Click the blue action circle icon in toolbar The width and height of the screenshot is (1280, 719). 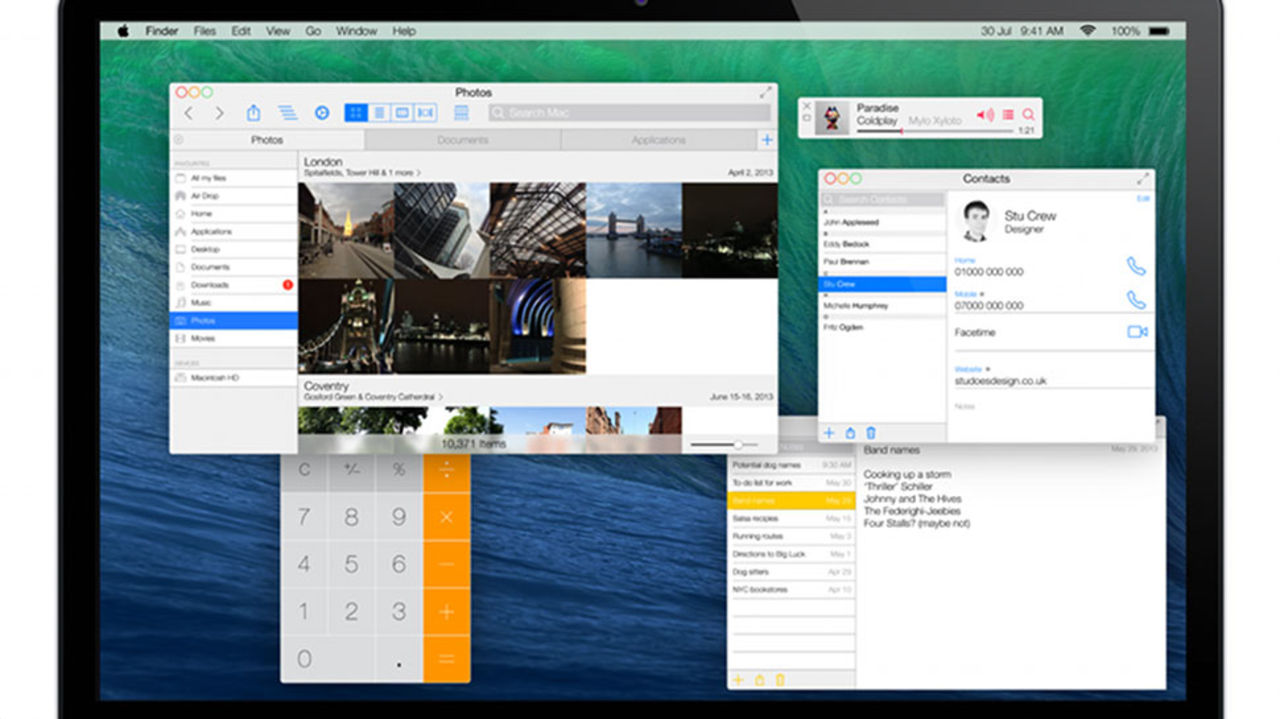322,112
